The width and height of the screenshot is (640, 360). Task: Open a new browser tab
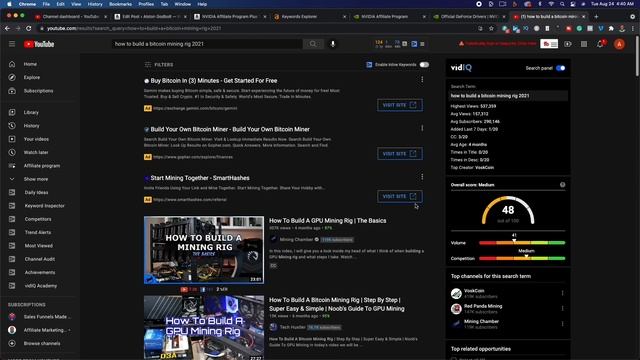(596, 17)
